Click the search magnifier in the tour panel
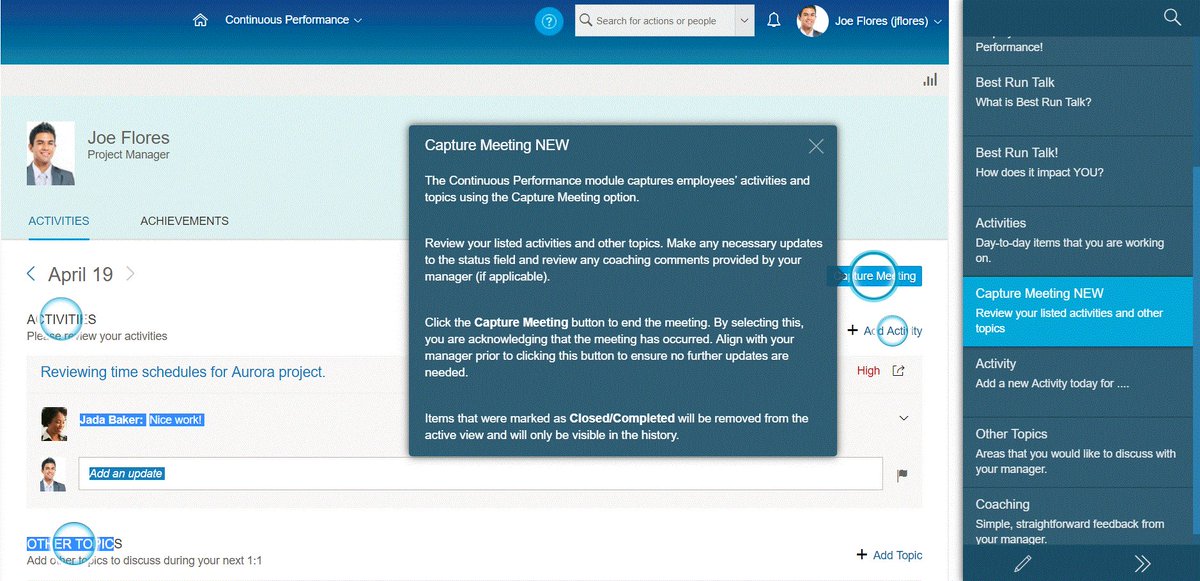The width and height of the screenshot is (1200, 581). coord(1172,17)
